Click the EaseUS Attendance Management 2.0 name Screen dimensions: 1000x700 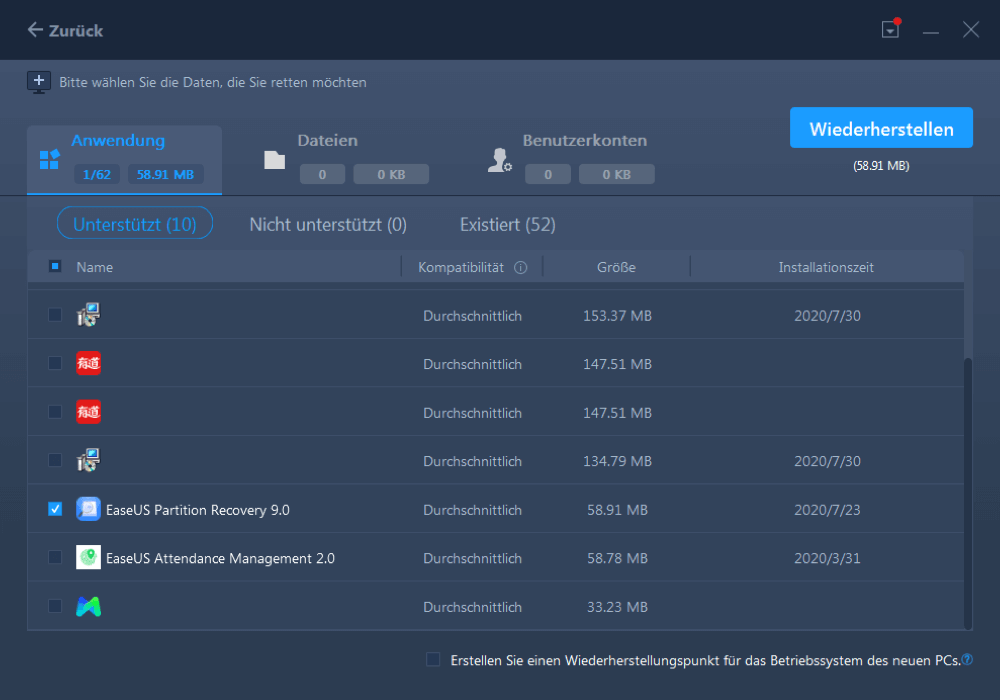click(x=220, y=558)
